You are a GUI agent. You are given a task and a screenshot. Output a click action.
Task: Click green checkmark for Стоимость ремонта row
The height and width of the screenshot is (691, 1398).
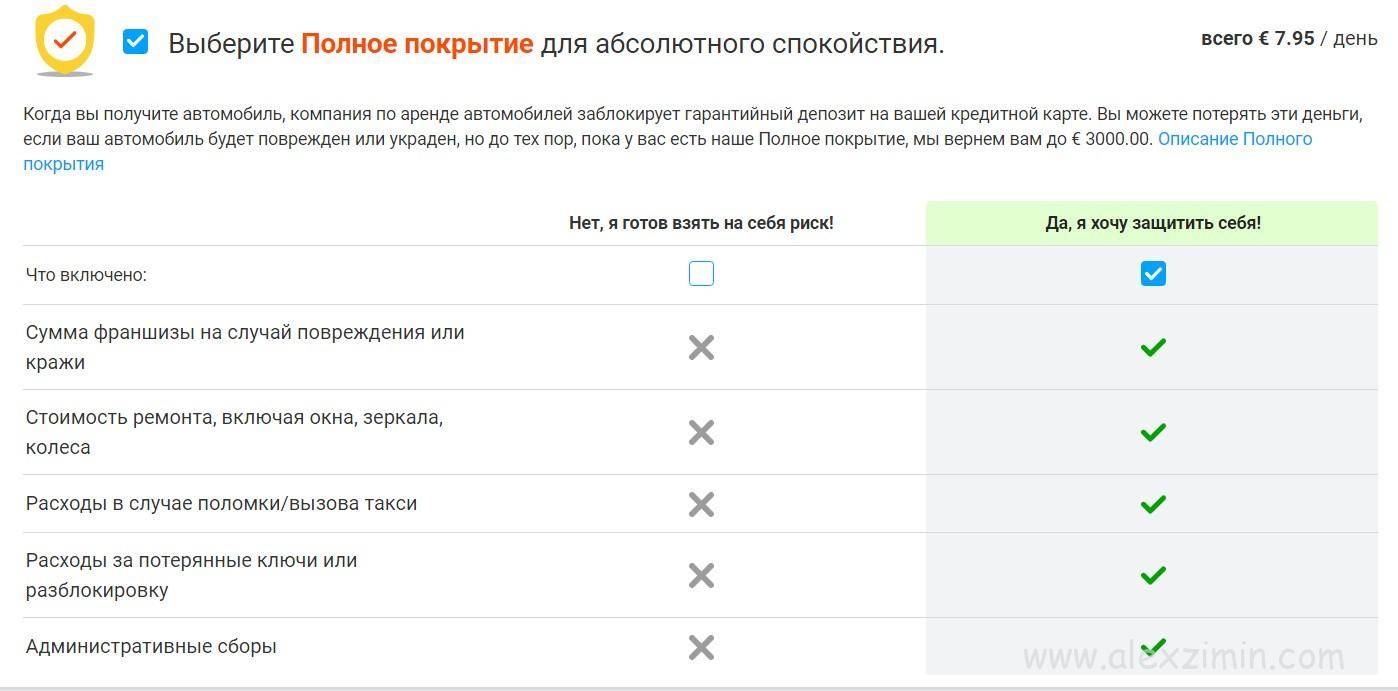1153,432
